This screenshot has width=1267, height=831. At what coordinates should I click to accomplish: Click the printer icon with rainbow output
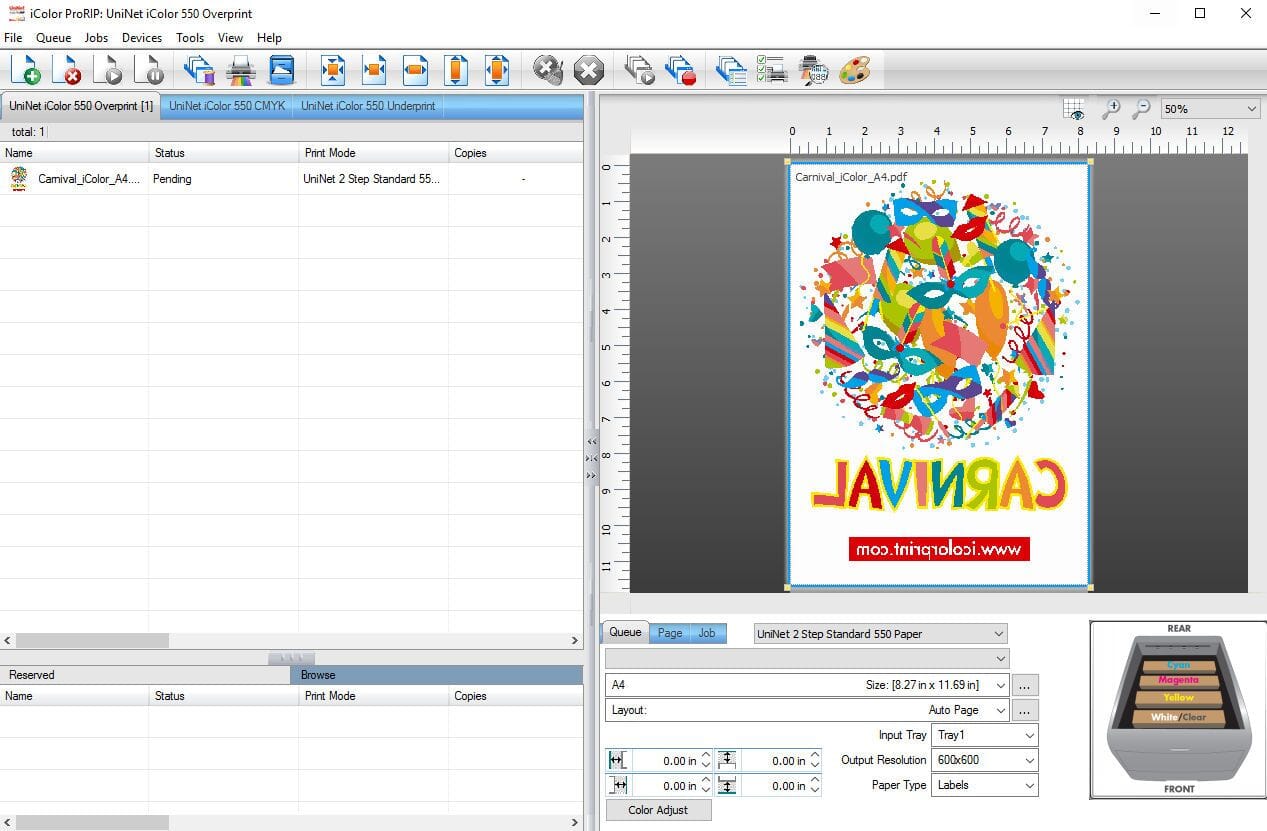[x=241, y=71]
